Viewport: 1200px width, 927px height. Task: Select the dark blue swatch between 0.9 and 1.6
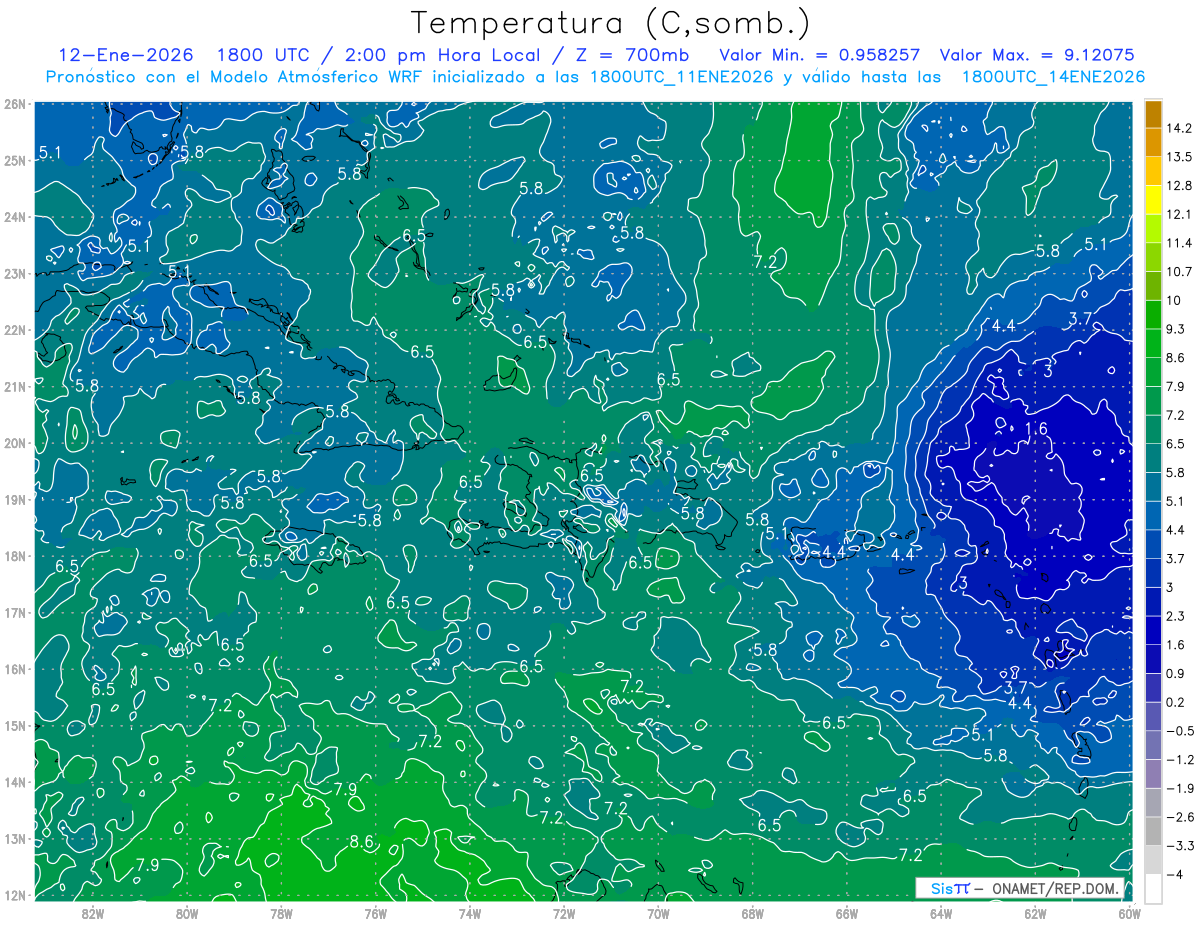tap(1153, 658)
